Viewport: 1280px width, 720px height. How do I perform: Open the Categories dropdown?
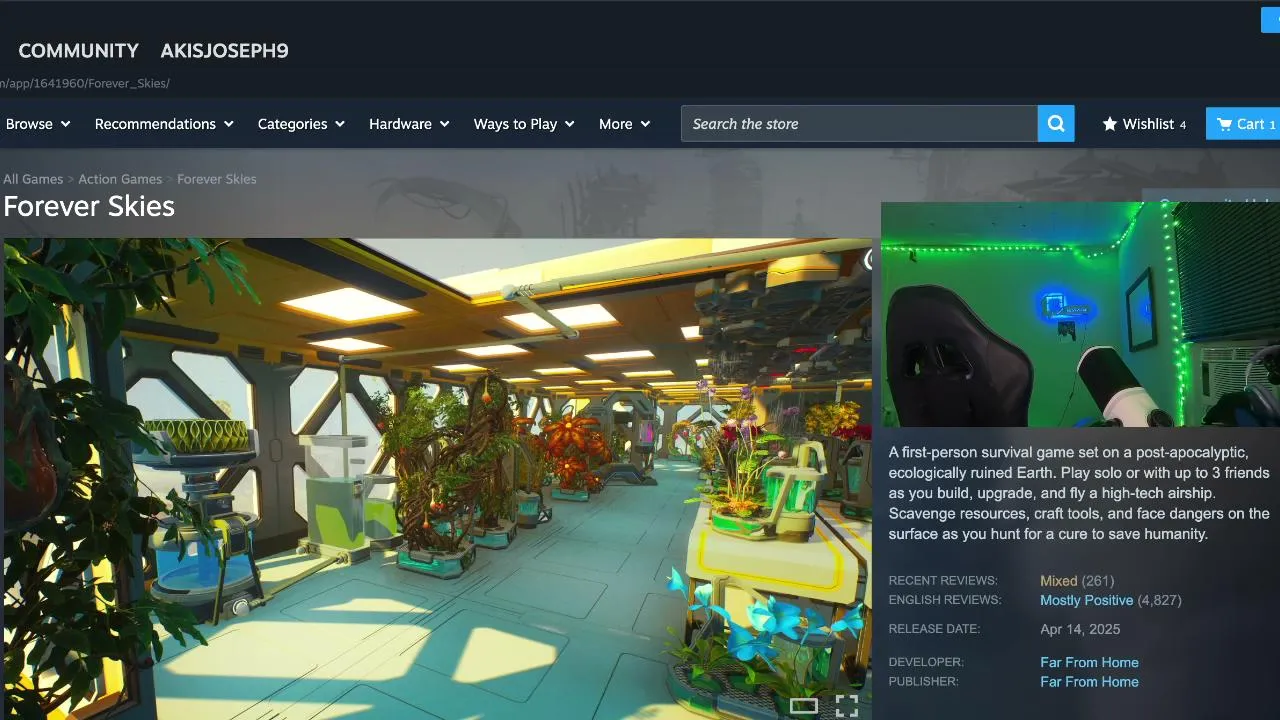301,124
